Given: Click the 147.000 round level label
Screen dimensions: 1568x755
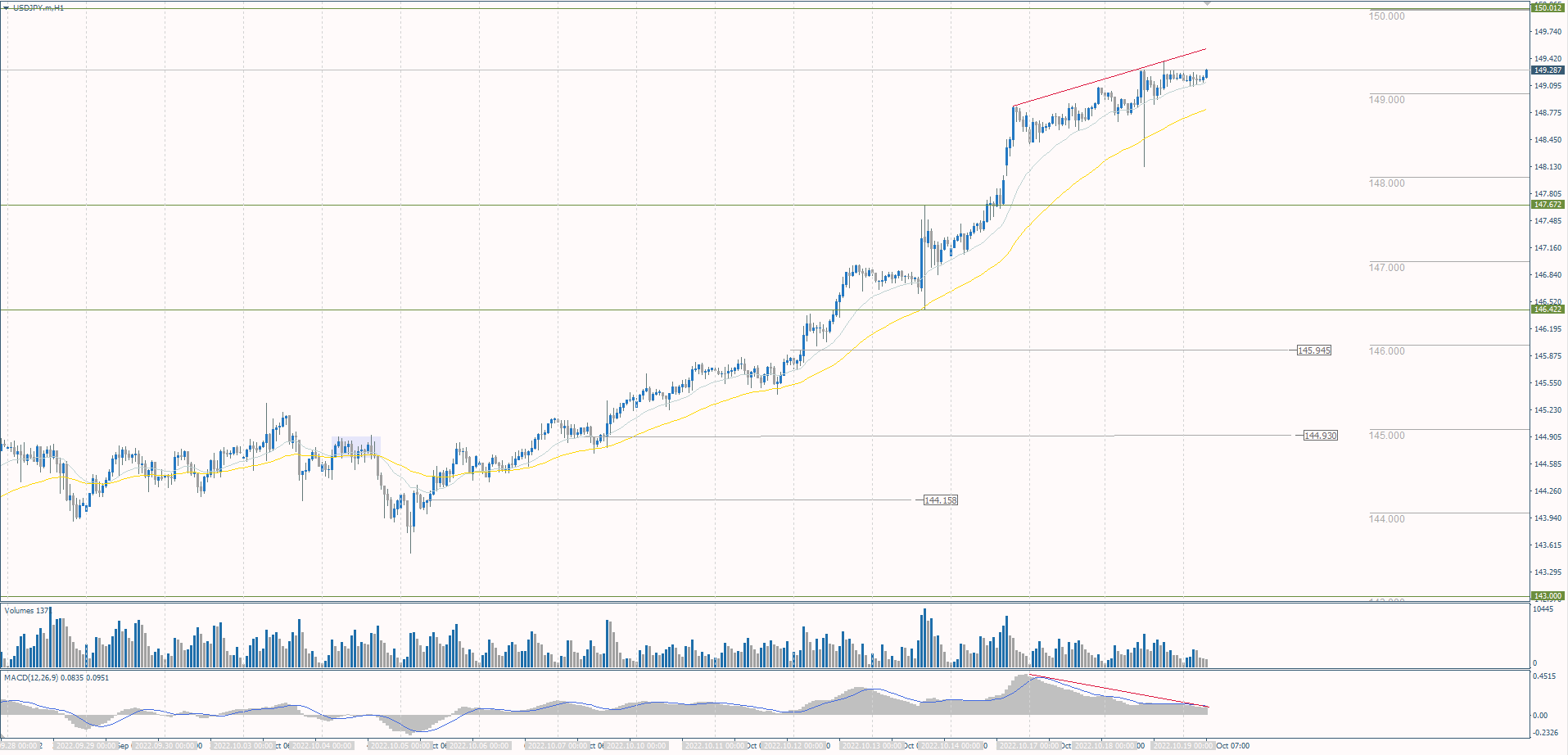Looking at the screenshot, I should click(1387, 268).
